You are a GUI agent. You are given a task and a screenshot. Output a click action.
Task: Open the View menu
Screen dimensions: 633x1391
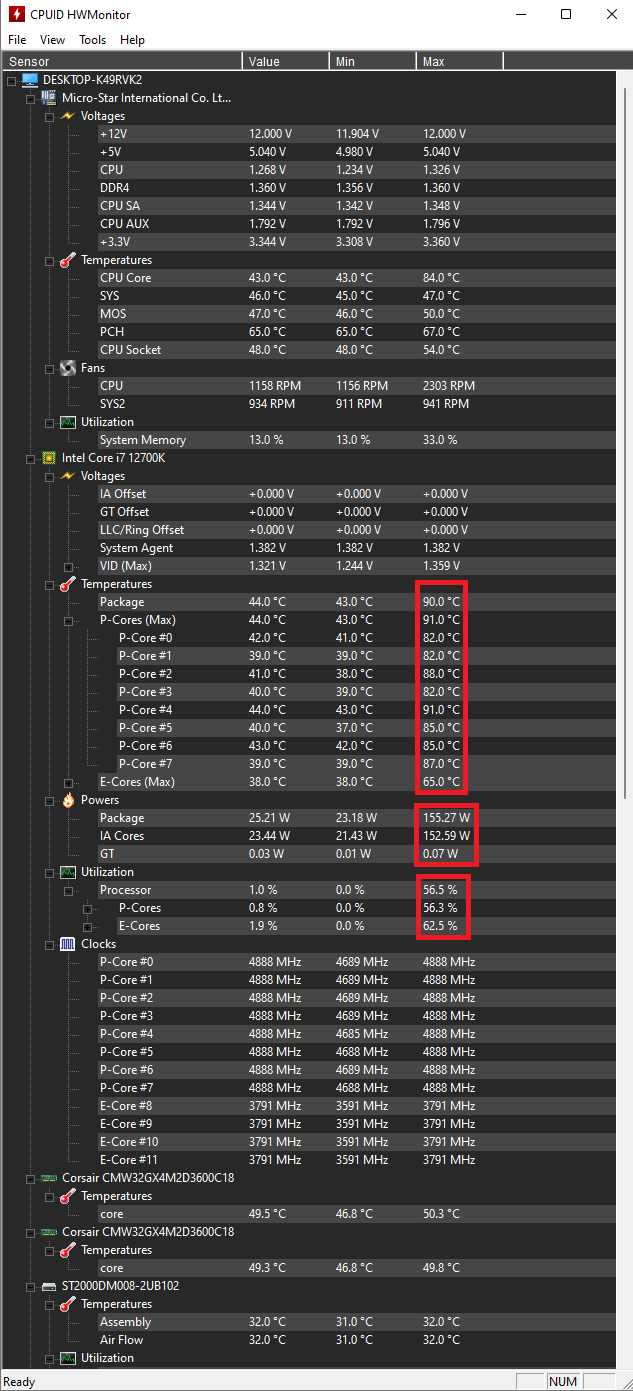[52, 40]
